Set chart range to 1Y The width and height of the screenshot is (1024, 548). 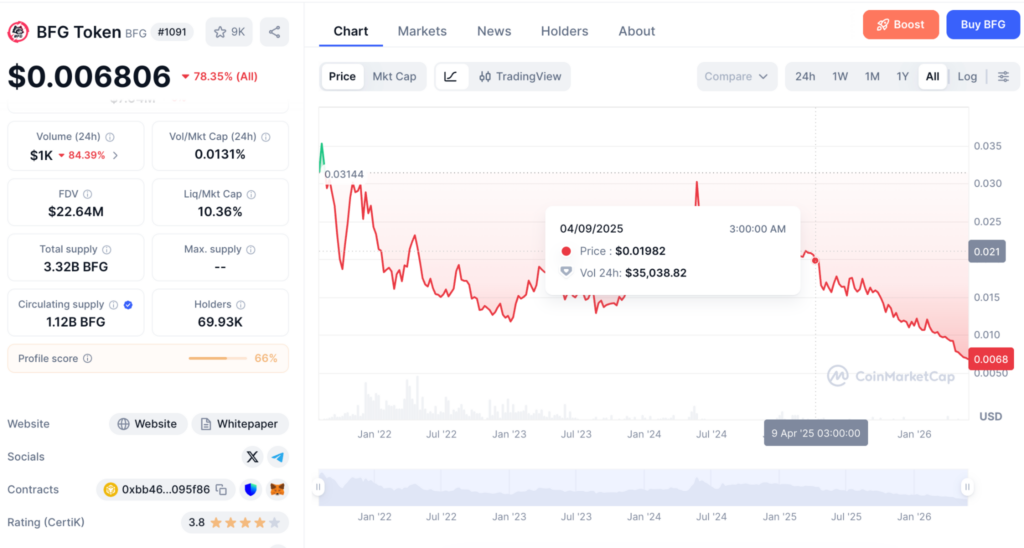coord(903,76)
